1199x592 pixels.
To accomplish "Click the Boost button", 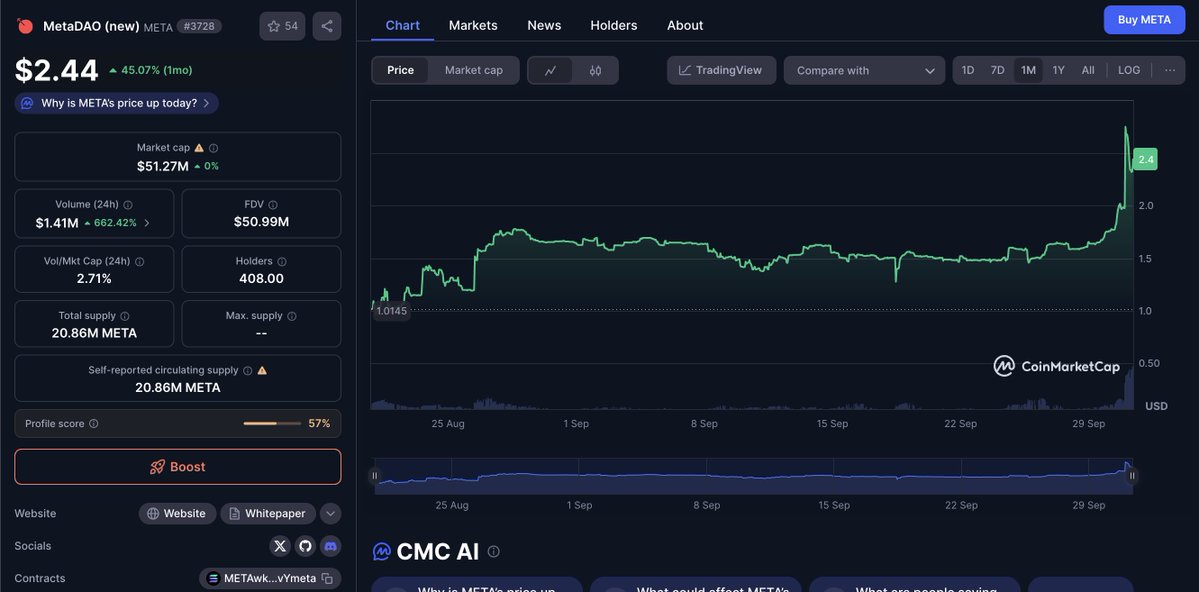I will point(177,467).
